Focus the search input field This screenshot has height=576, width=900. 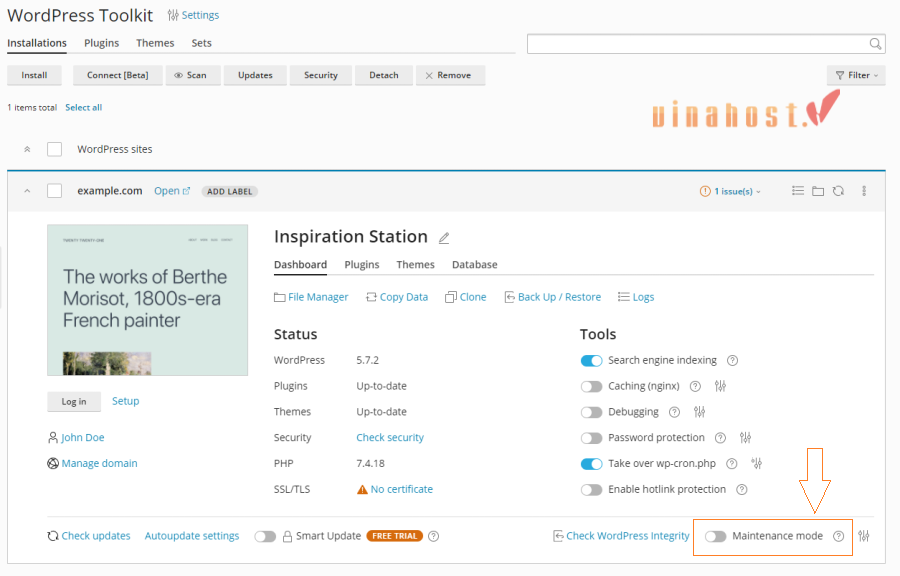(x=697, y=44)
